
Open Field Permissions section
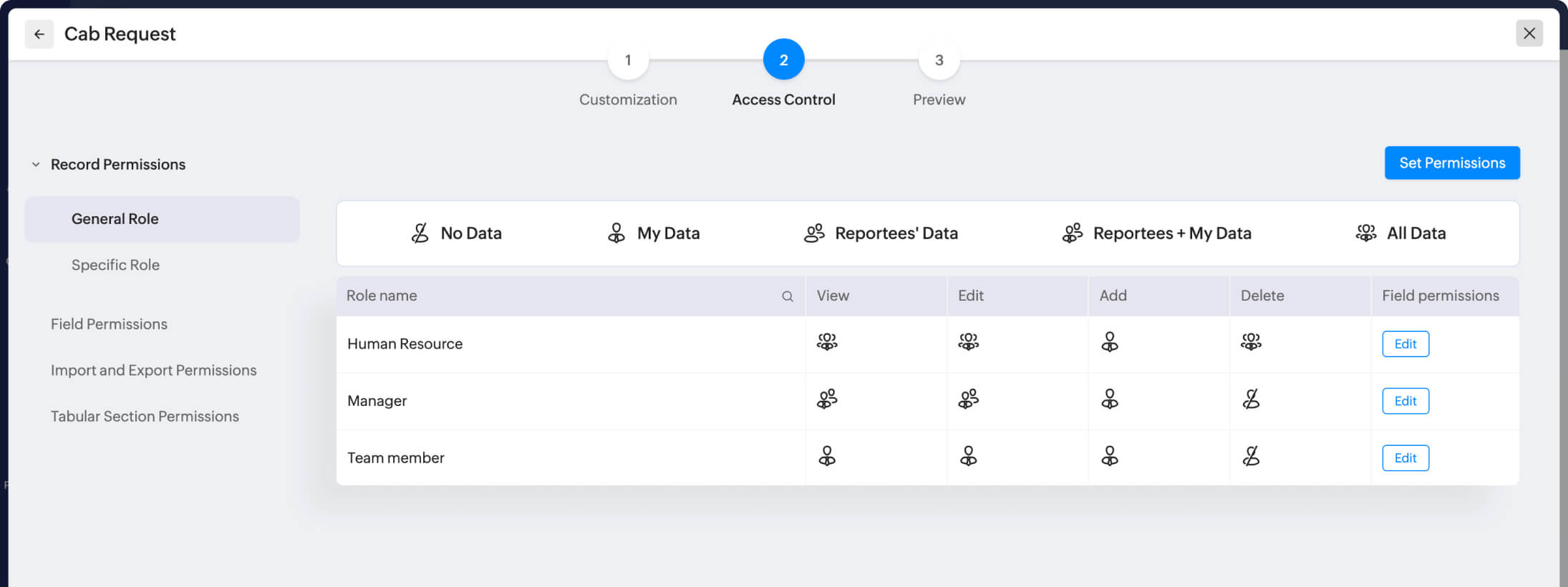[x=109, y=324]
